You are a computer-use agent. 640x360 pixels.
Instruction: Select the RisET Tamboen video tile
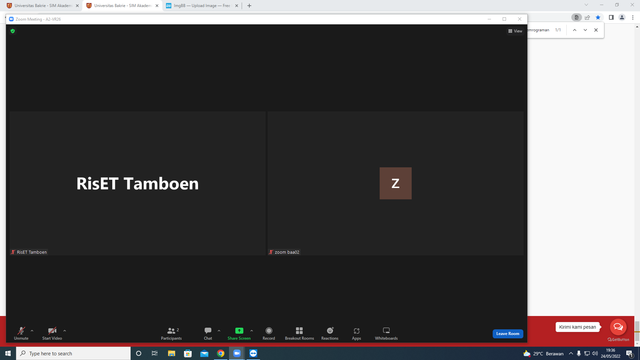(x=138, y=183)
